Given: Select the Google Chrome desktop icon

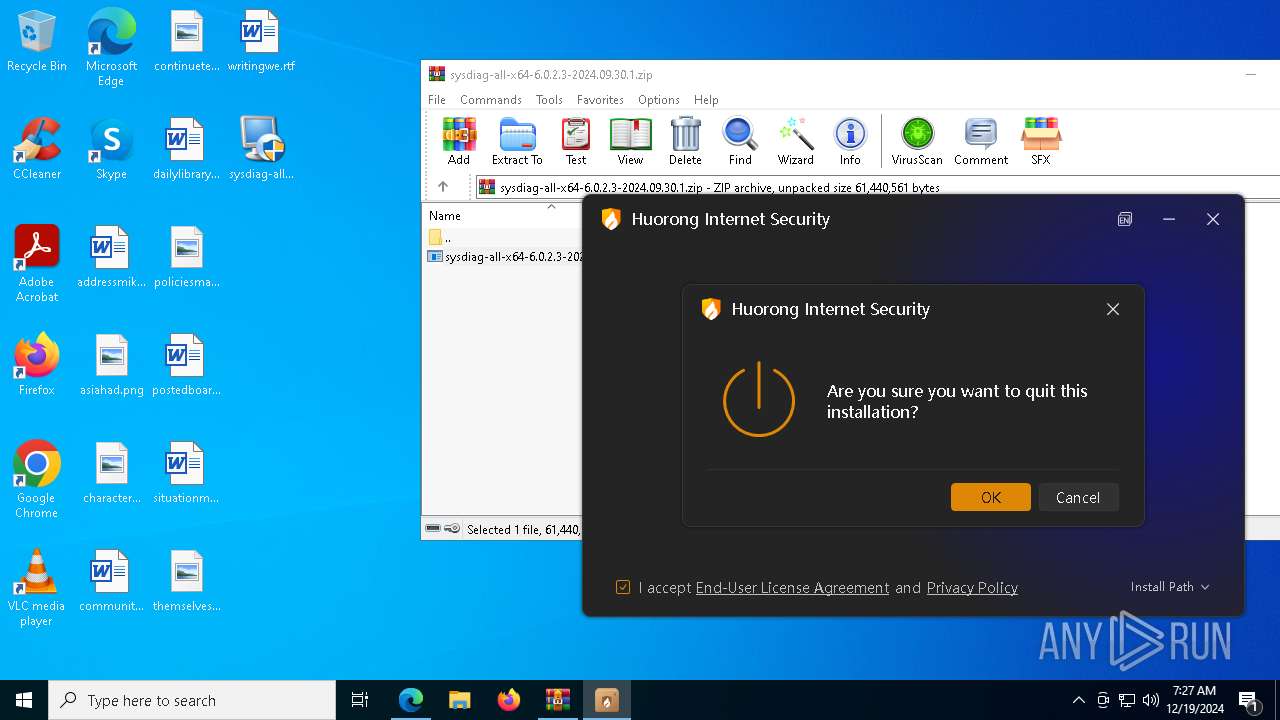Looking at the screenshot, I should (x=37, y=479).
